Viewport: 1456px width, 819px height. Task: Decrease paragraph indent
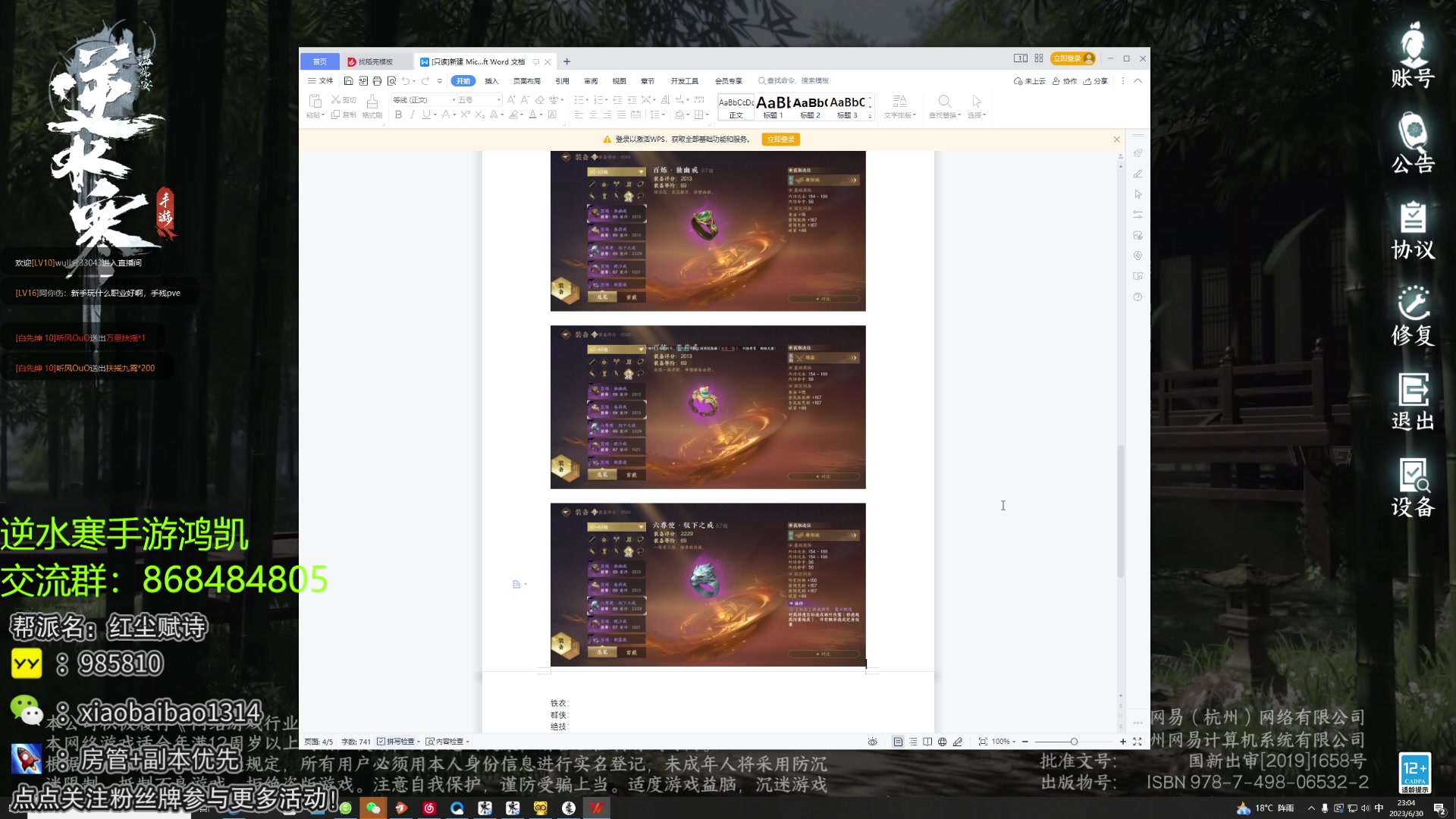coord(617,100)
